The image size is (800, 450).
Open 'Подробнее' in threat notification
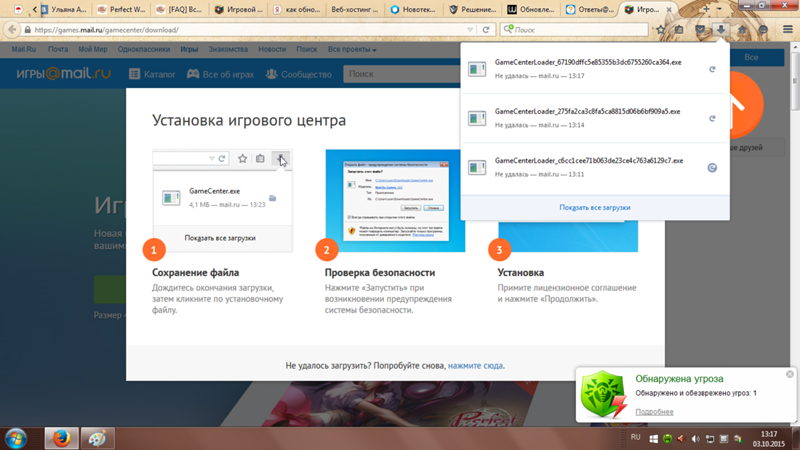click(x=654, y=412)
